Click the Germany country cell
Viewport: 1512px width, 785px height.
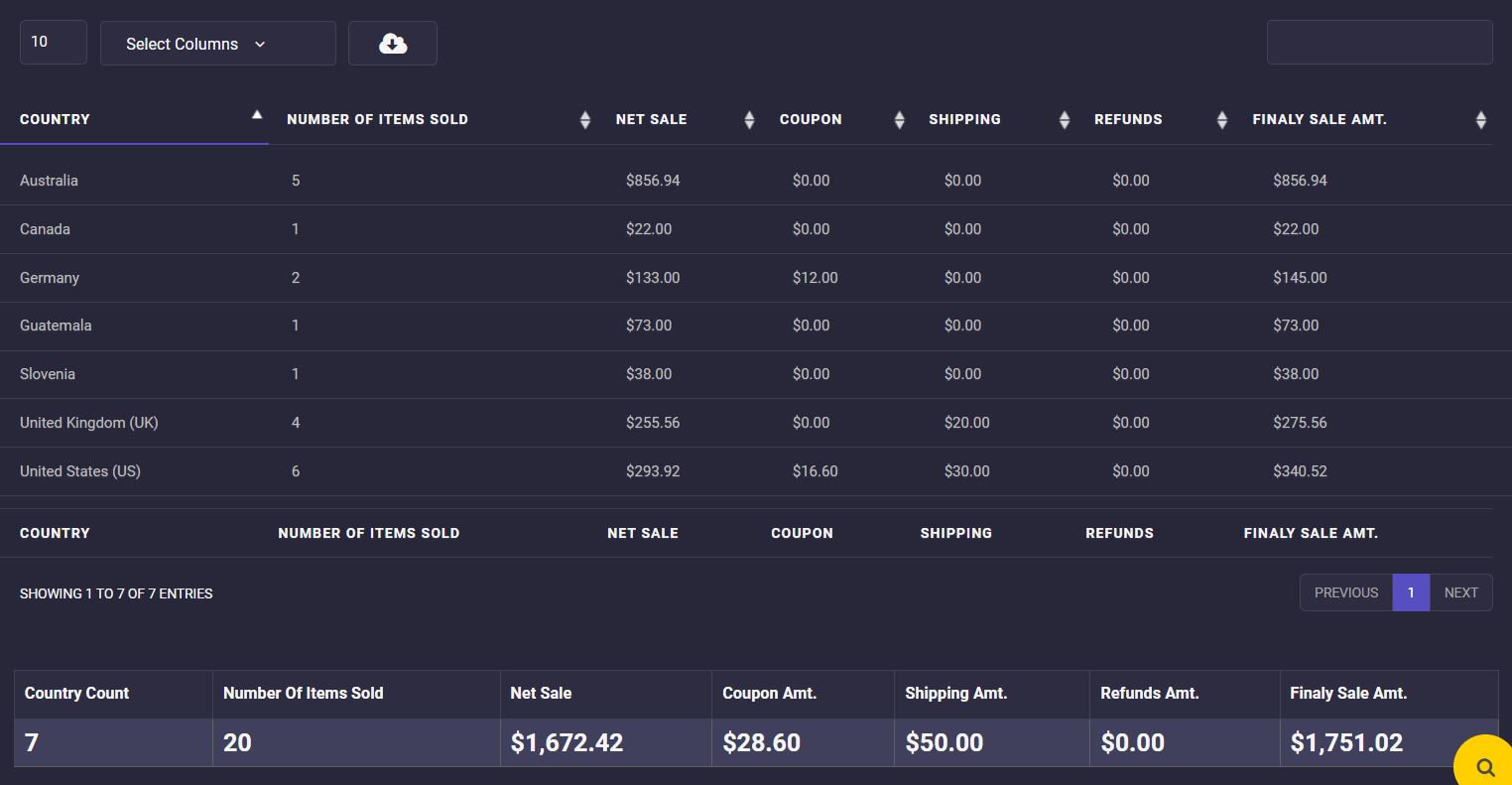[x=50, y=278]
